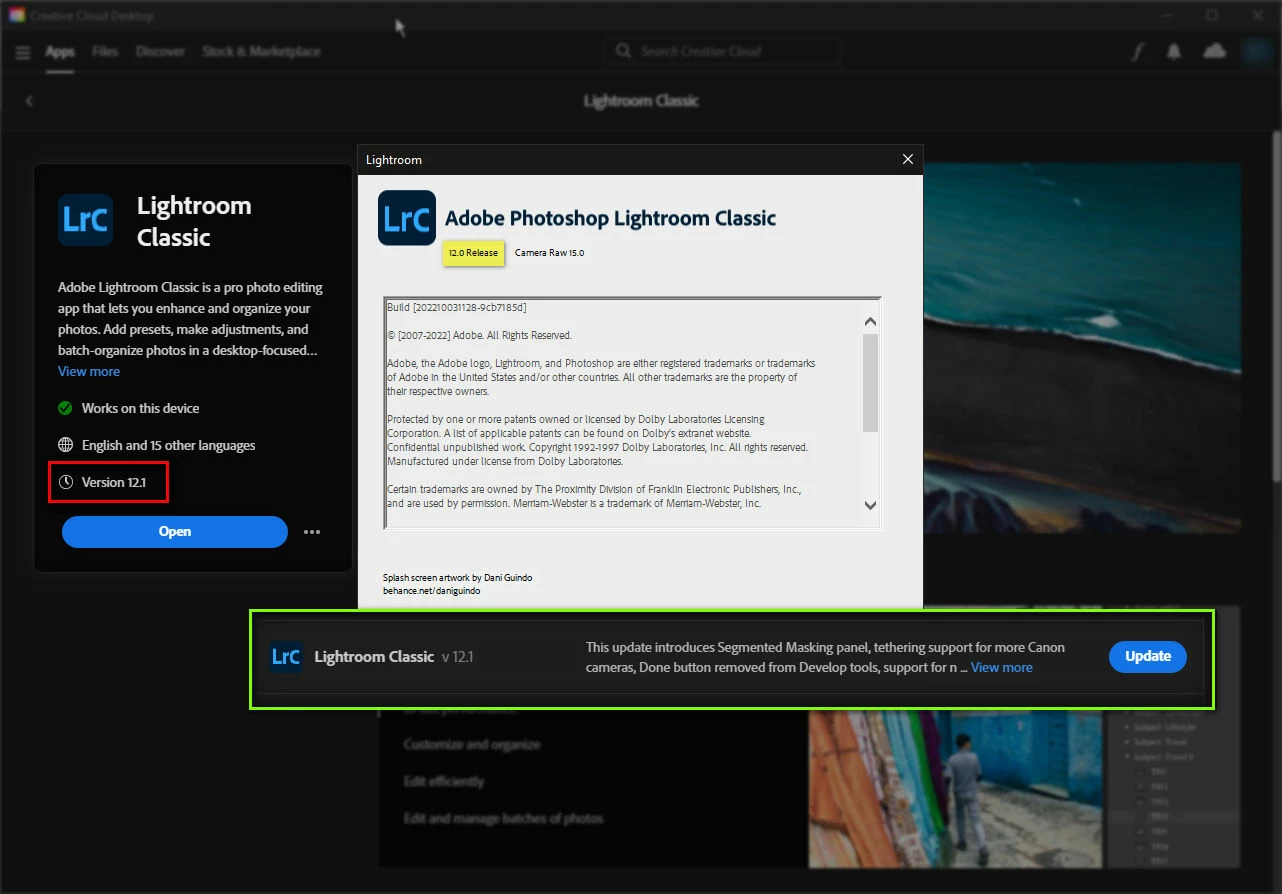Click the ocean shore hero image
Viewport: 1282px width, 894px height.
1082,348
